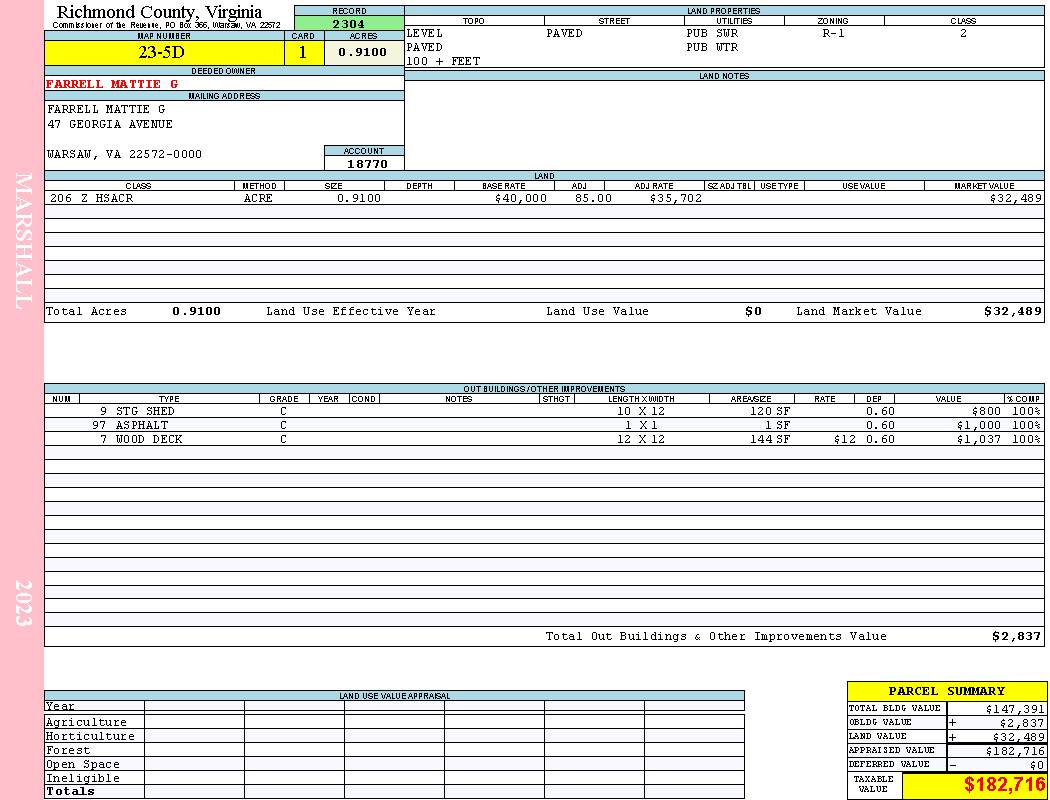Select the total bldg value $147,391
Screen dimensions: 1050x800
(1015, 709)
